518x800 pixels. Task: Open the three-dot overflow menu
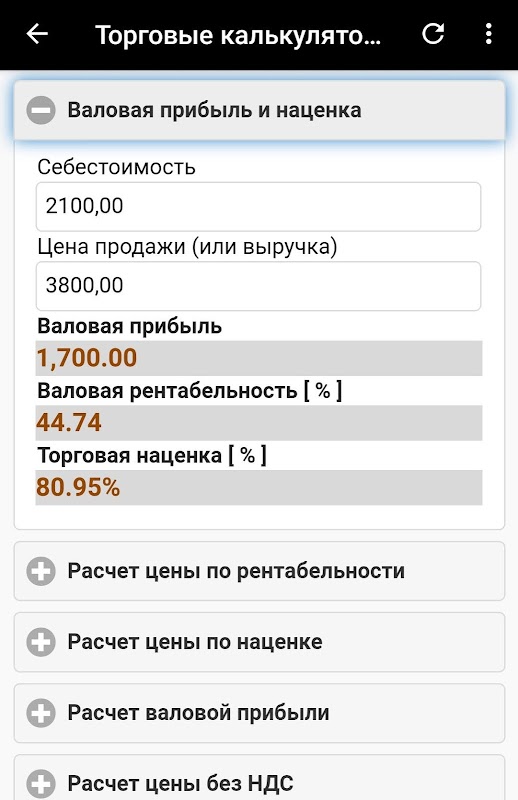pyautogui.click(x=488, y=34)
